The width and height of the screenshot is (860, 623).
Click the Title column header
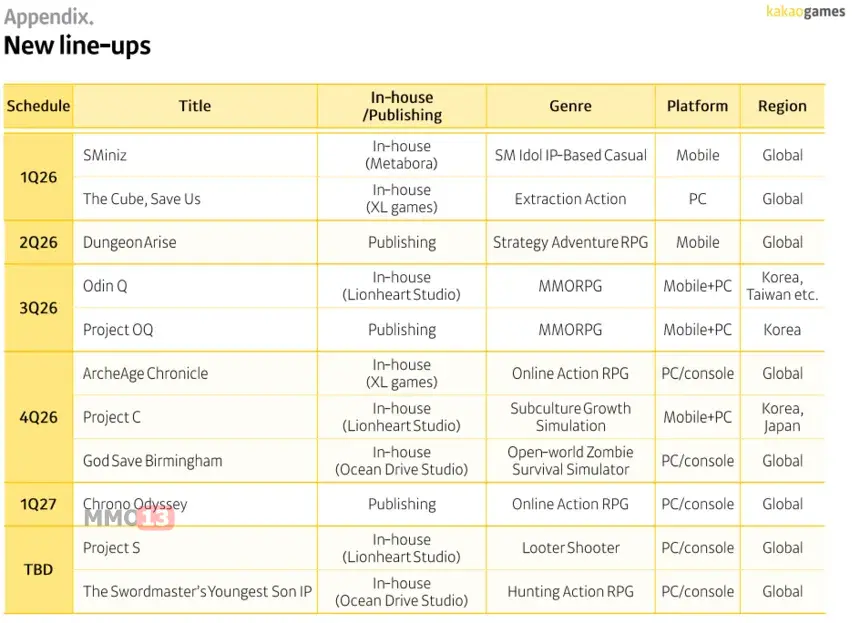(195, 106)
